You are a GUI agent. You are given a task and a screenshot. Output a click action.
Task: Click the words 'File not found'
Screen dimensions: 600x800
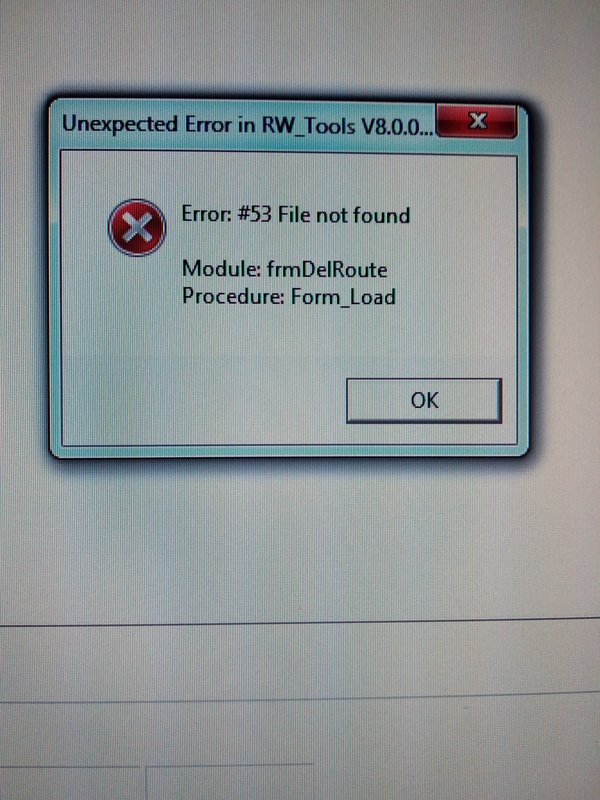344,215
